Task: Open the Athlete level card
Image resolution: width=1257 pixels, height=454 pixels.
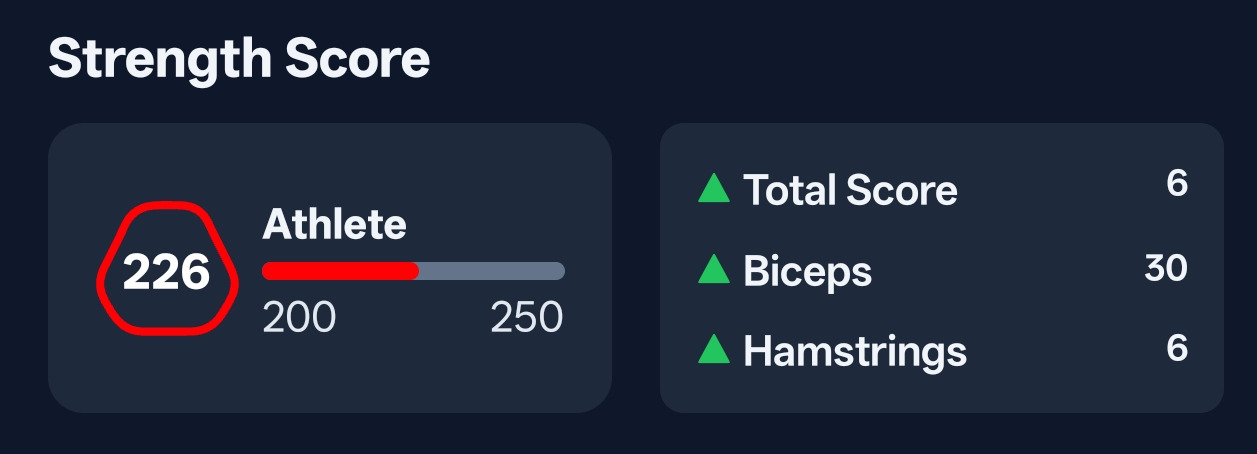Action: pyautogui.click(x=330, y=268)
